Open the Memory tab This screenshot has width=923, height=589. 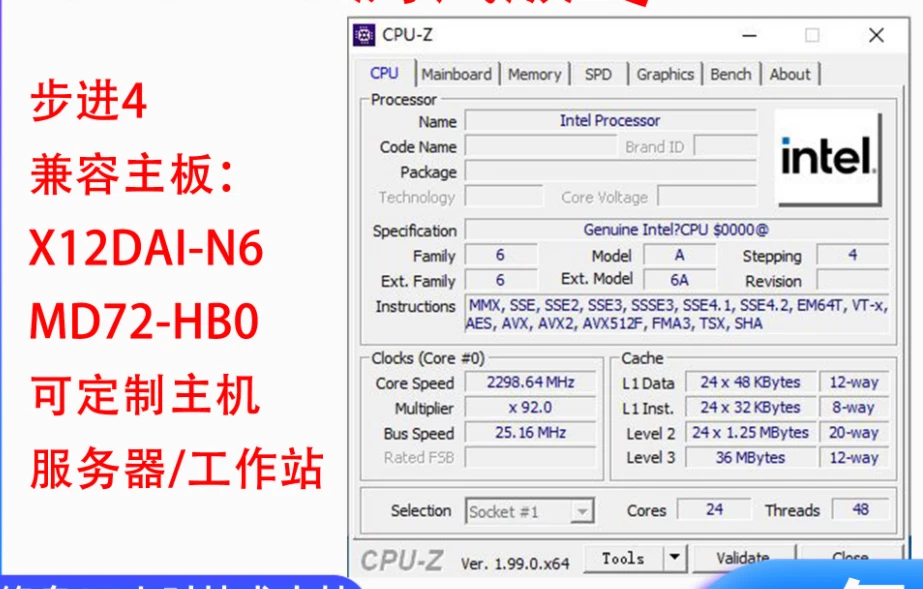(535, 73)
